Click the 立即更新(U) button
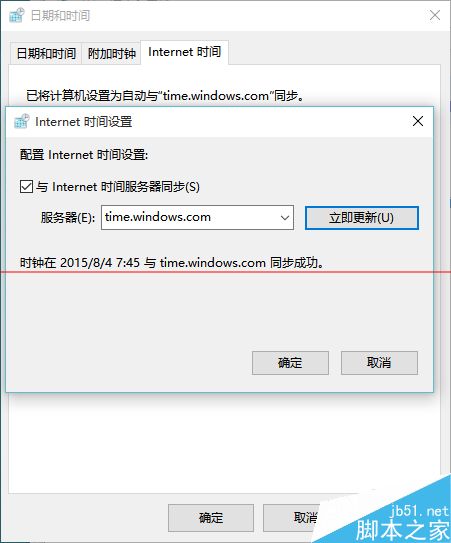Image resolution: width=451 pixels, height=543 pixels. pos(362,218)
